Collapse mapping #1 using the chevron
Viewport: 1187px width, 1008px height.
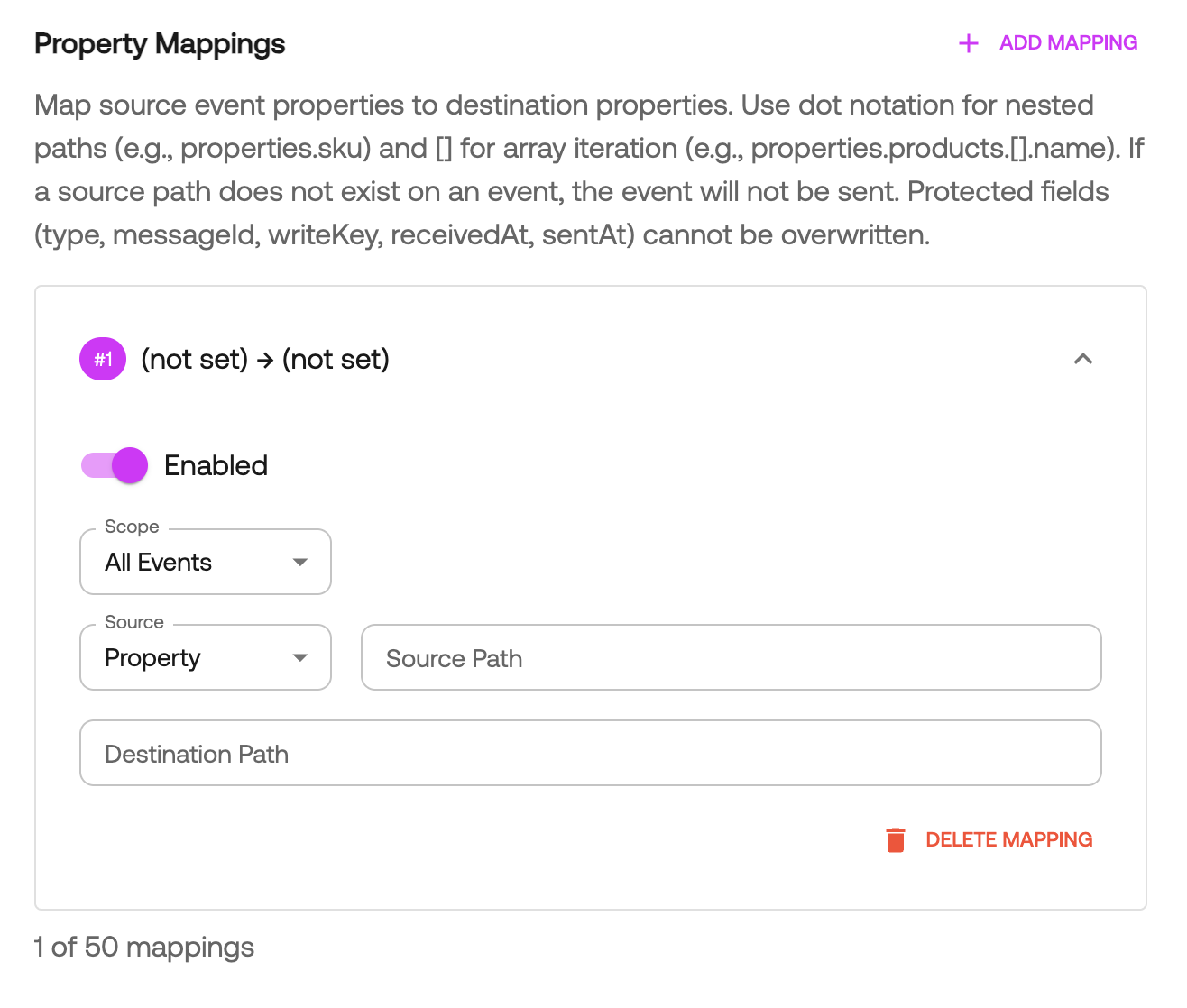point(1082,359)
